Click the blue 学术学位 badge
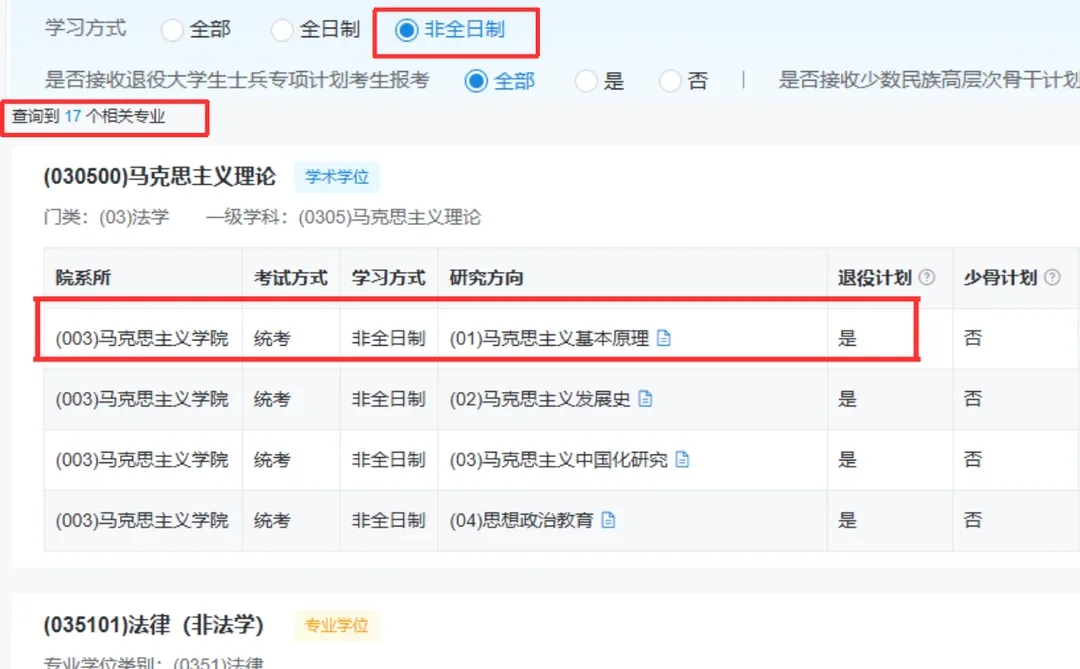1080x669 pixels. [x=337, y=177]
